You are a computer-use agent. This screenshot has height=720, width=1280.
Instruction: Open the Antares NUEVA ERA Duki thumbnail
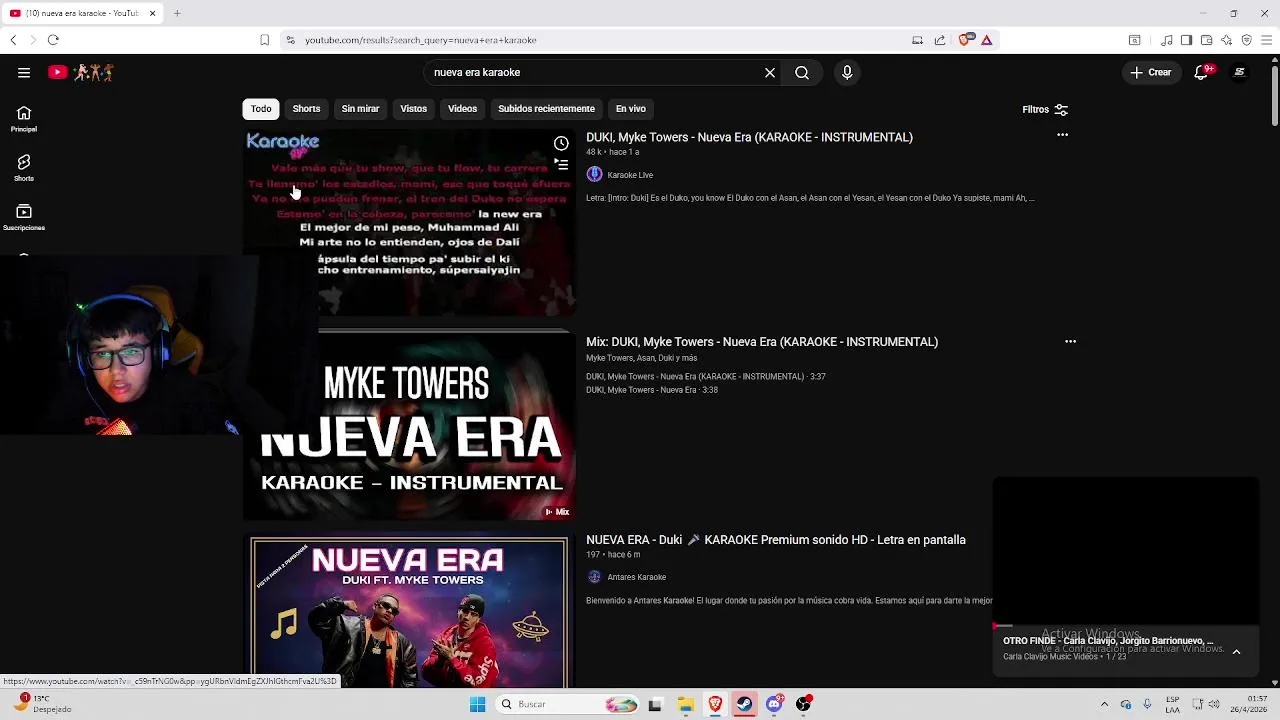tap(409, 613)
